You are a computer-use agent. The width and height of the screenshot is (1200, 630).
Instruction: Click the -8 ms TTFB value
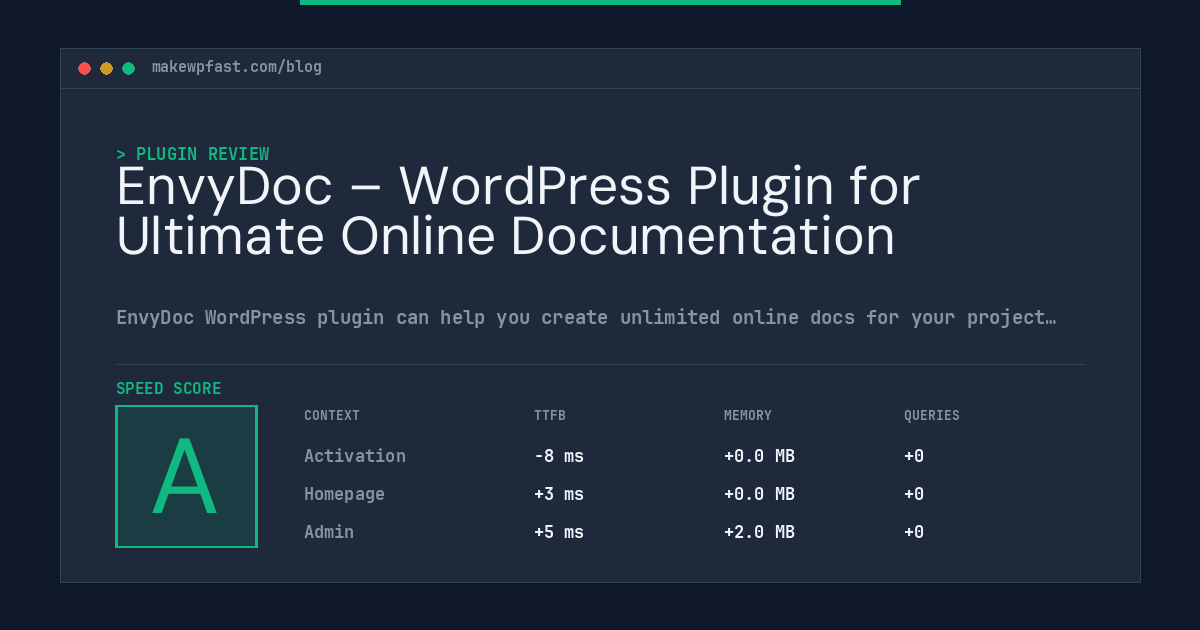tap(559, 456)
